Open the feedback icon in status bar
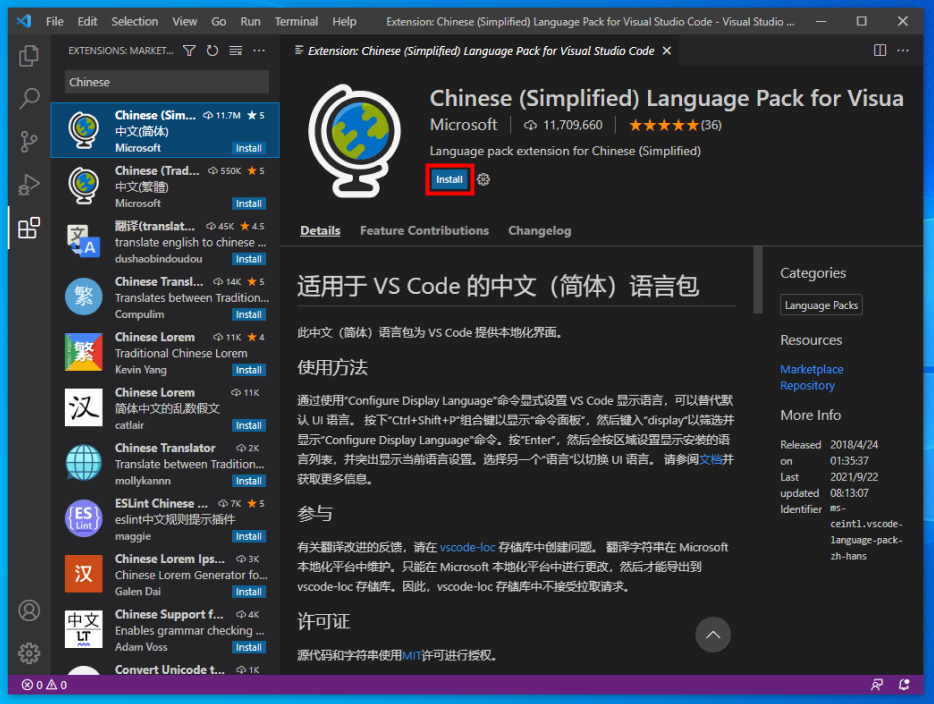 [877, 685]
